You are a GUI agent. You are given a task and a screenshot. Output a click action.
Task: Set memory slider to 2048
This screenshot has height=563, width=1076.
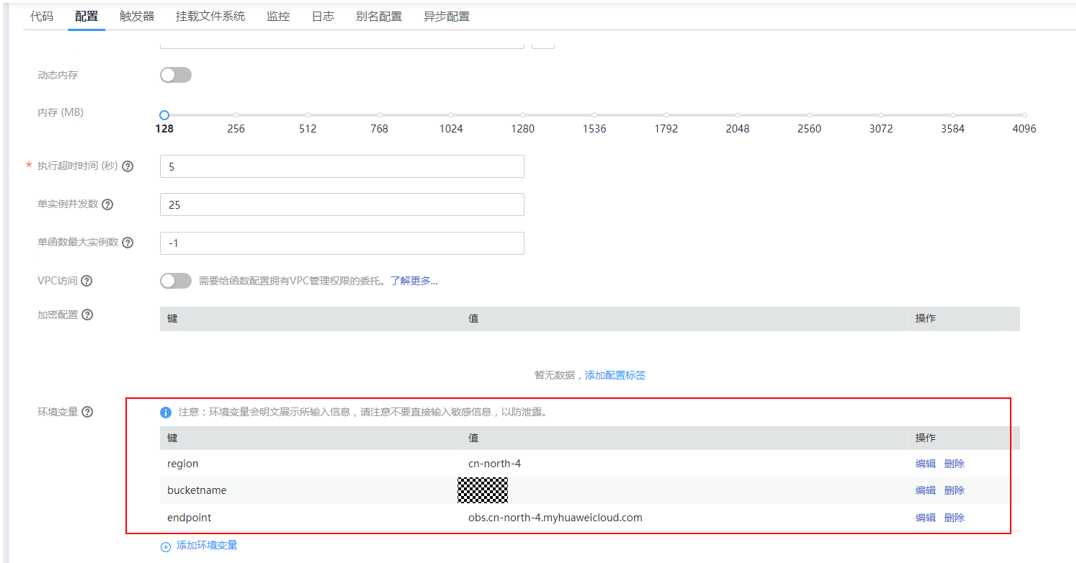(738, 115)
